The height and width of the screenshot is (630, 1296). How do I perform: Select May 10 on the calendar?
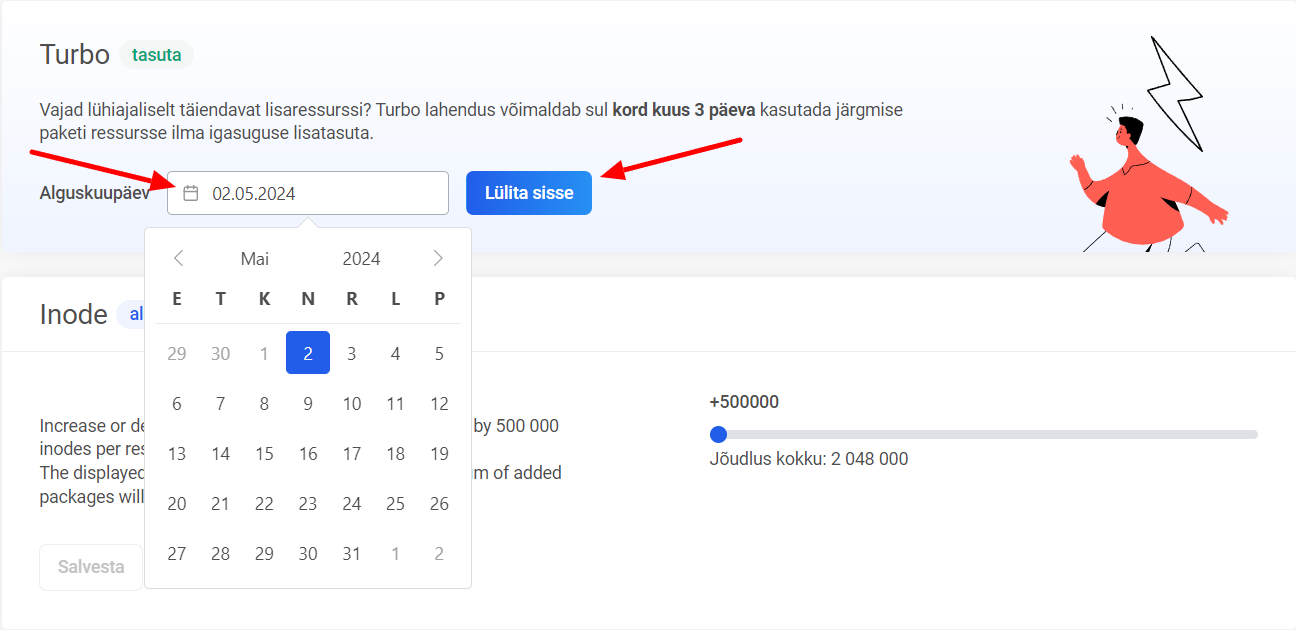(x=352, y=404)
